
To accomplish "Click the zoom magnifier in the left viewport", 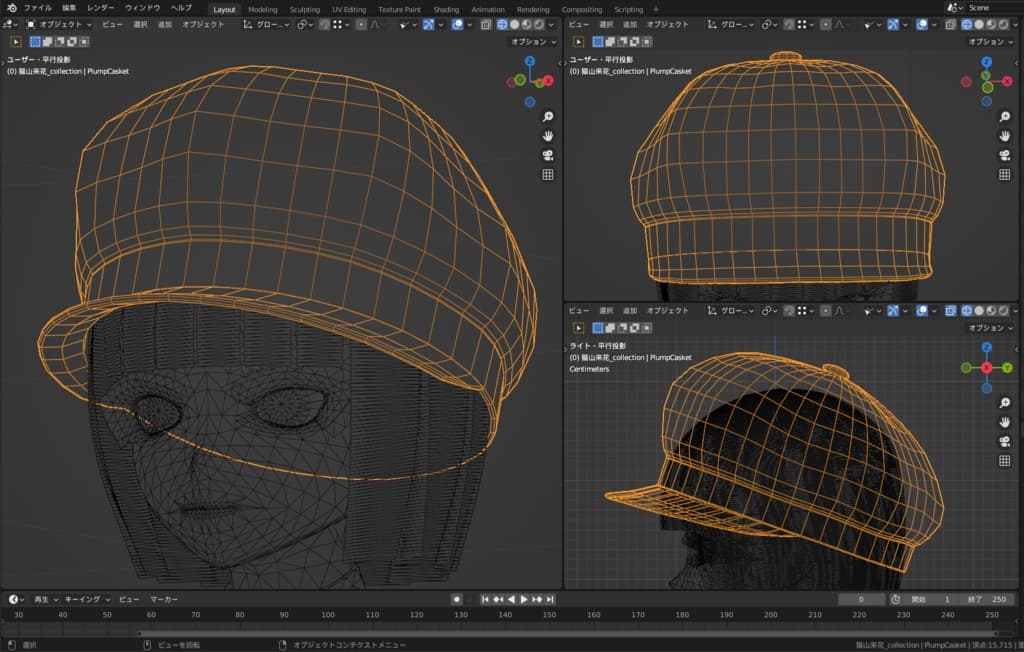I will [x=548, y=116].
